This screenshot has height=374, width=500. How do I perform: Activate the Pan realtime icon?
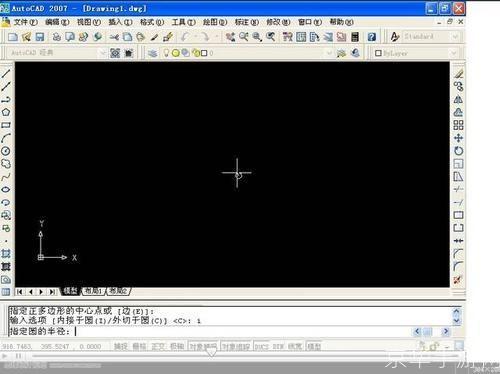(230, 37)
